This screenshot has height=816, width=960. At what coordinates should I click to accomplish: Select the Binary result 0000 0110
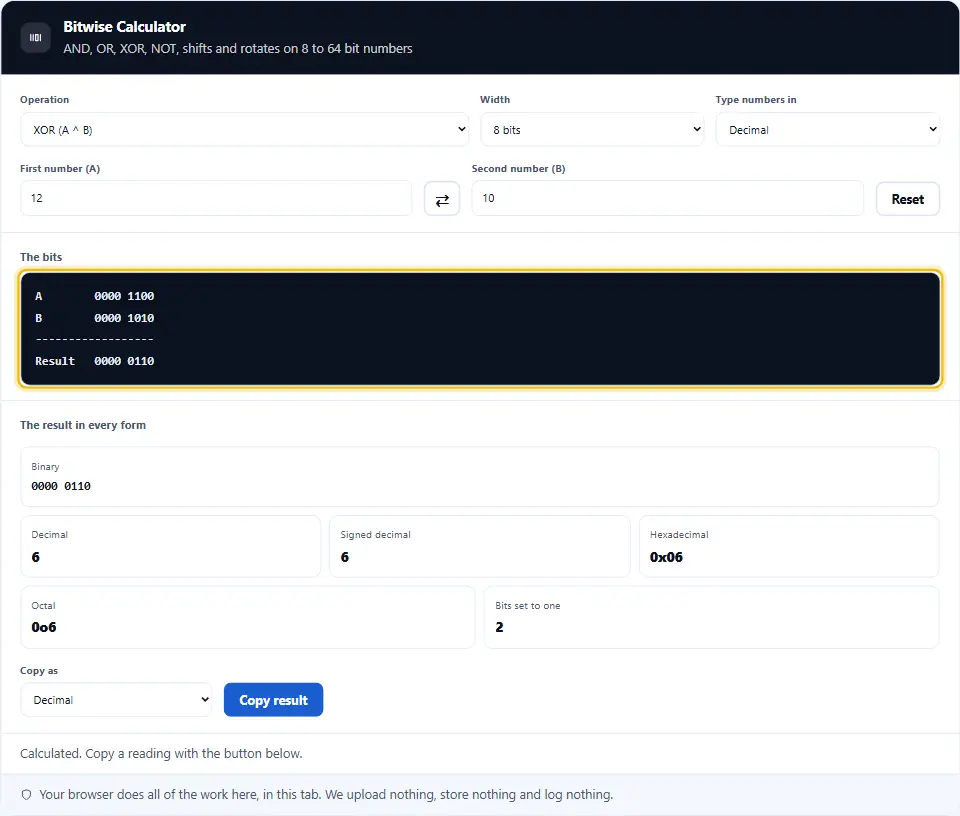tap(61, 486)
